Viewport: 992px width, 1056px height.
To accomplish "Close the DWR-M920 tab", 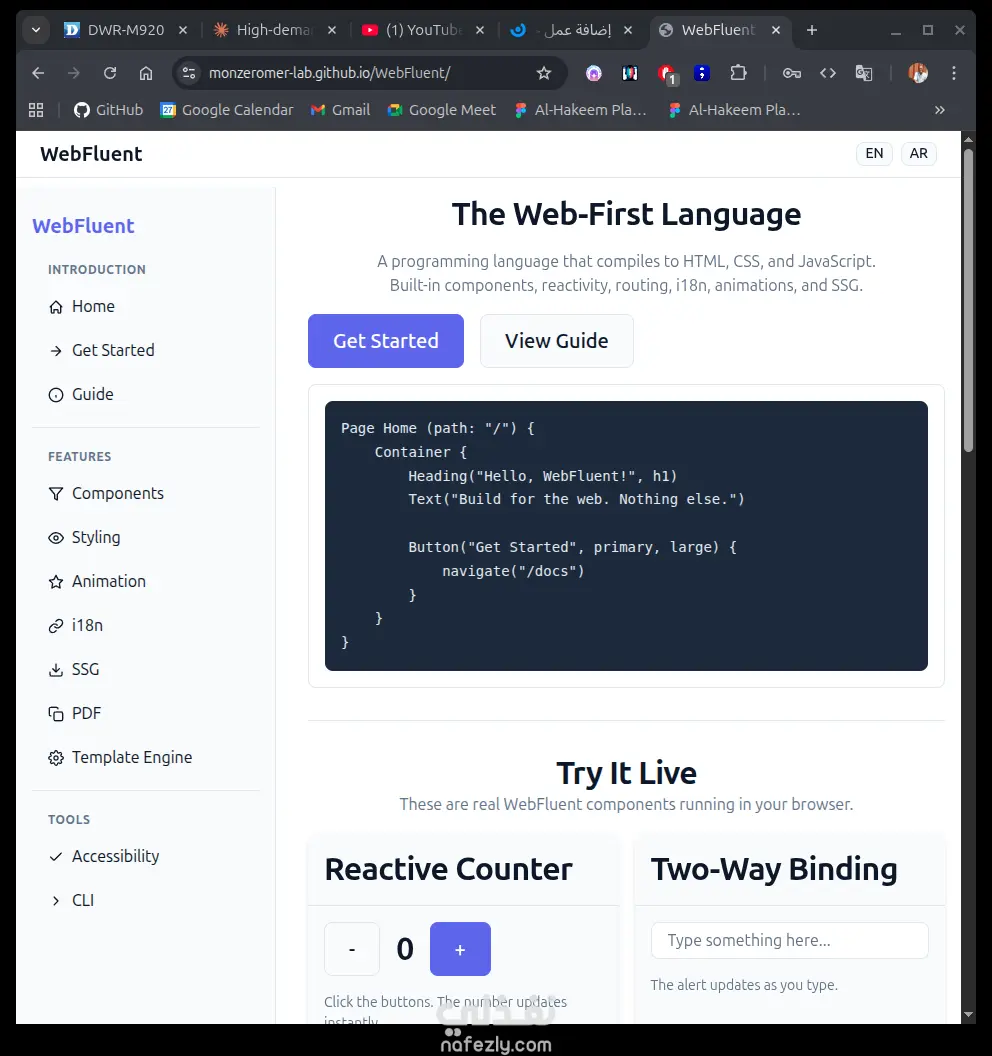I will [x=183, y=30].
